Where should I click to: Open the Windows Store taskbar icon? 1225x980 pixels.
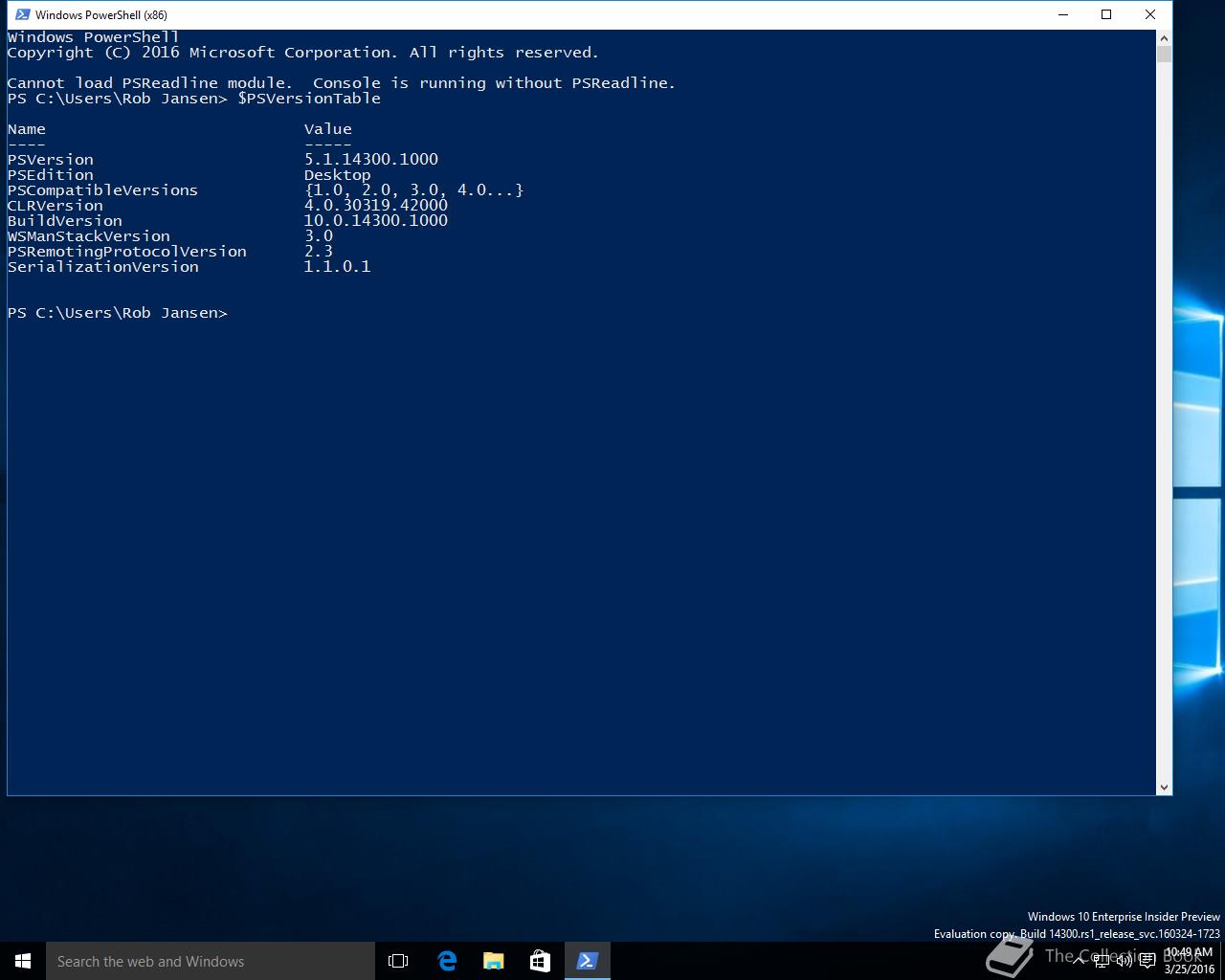point(540,961)
